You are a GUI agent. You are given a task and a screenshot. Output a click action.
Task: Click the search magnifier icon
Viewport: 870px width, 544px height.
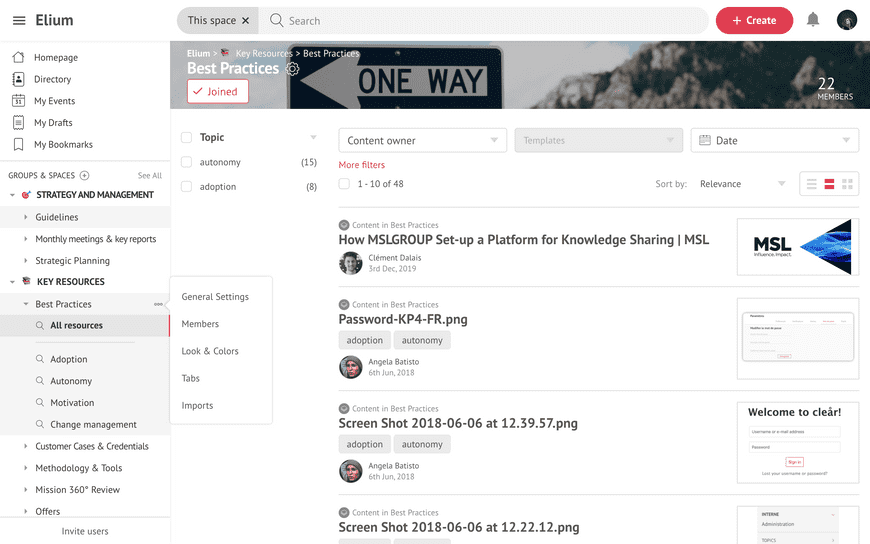[x=276, y=20]
